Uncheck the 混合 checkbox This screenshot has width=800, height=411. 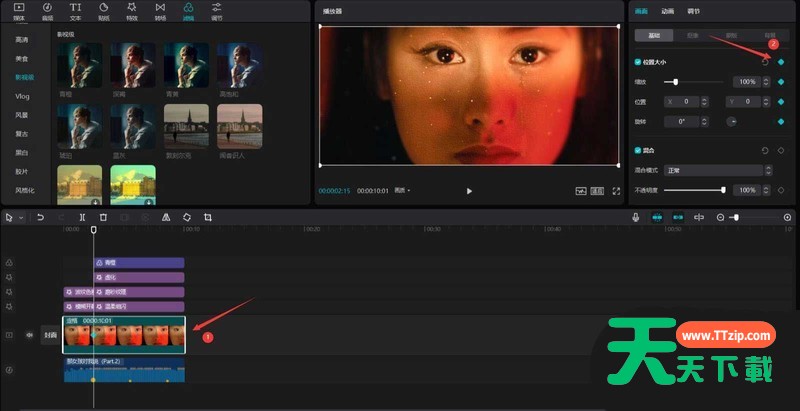[x=638, y=151]
